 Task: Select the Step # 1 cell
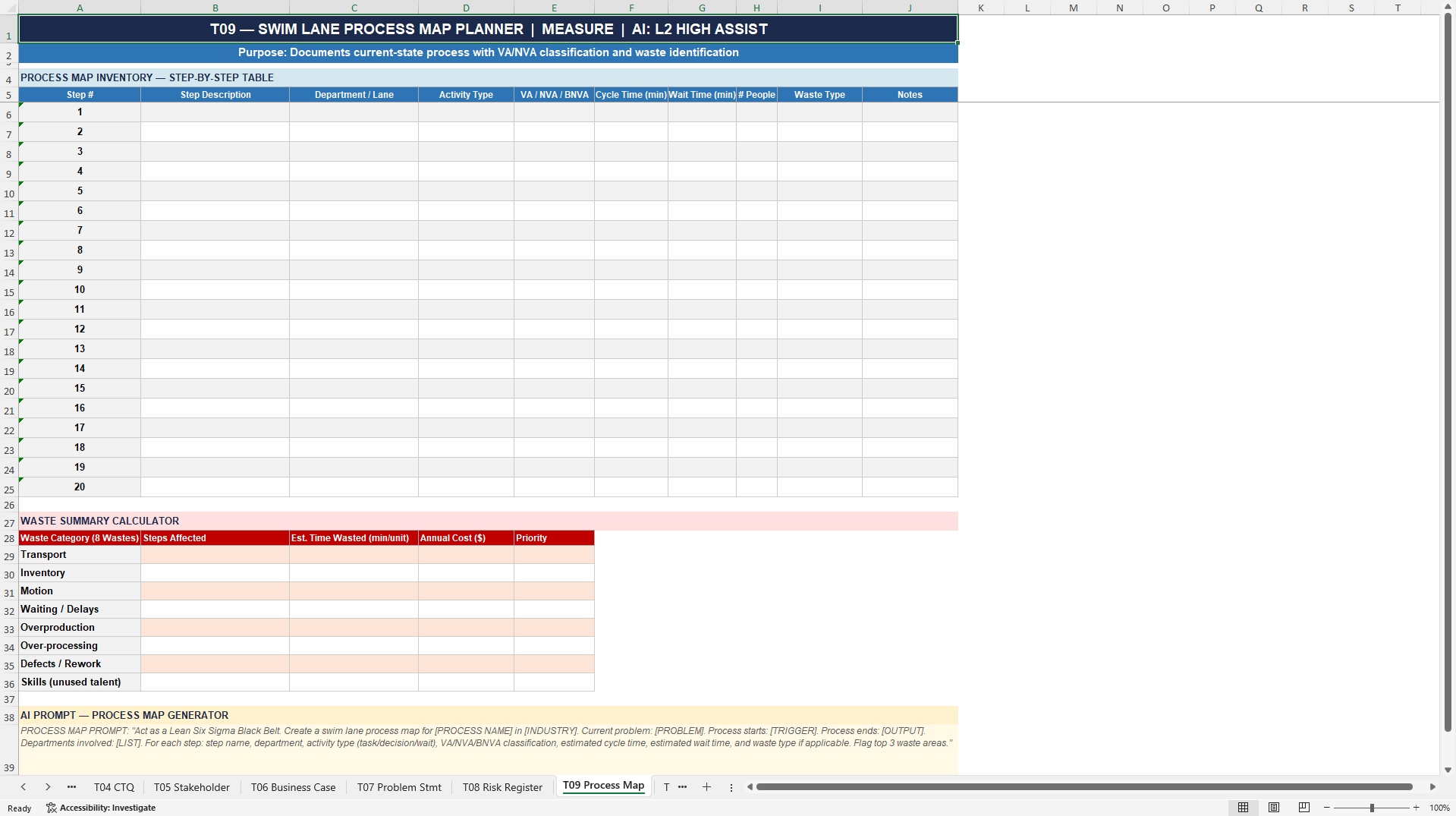point(80,112)
